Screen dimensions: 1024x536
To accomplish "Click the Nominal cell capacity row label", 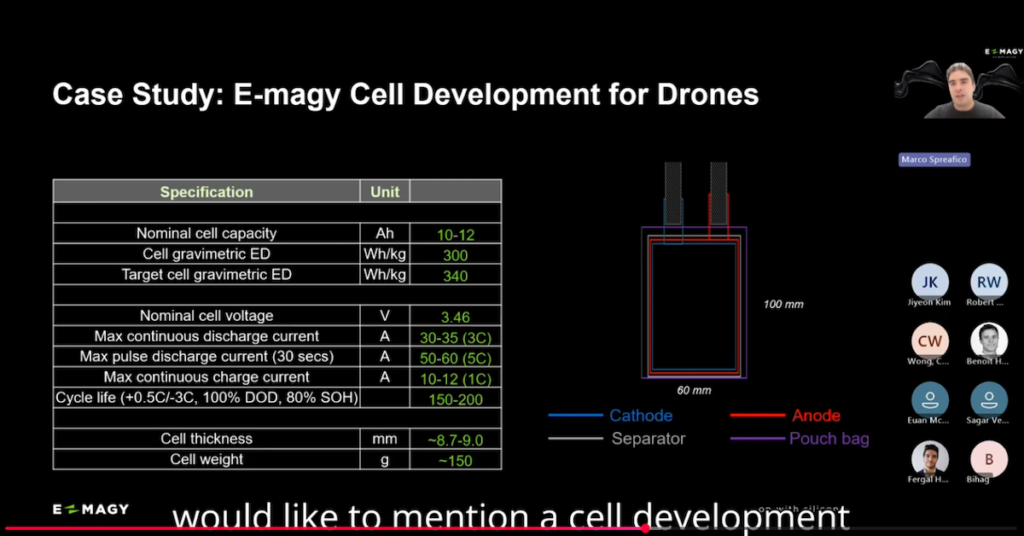I will click(x=206, y=233).
